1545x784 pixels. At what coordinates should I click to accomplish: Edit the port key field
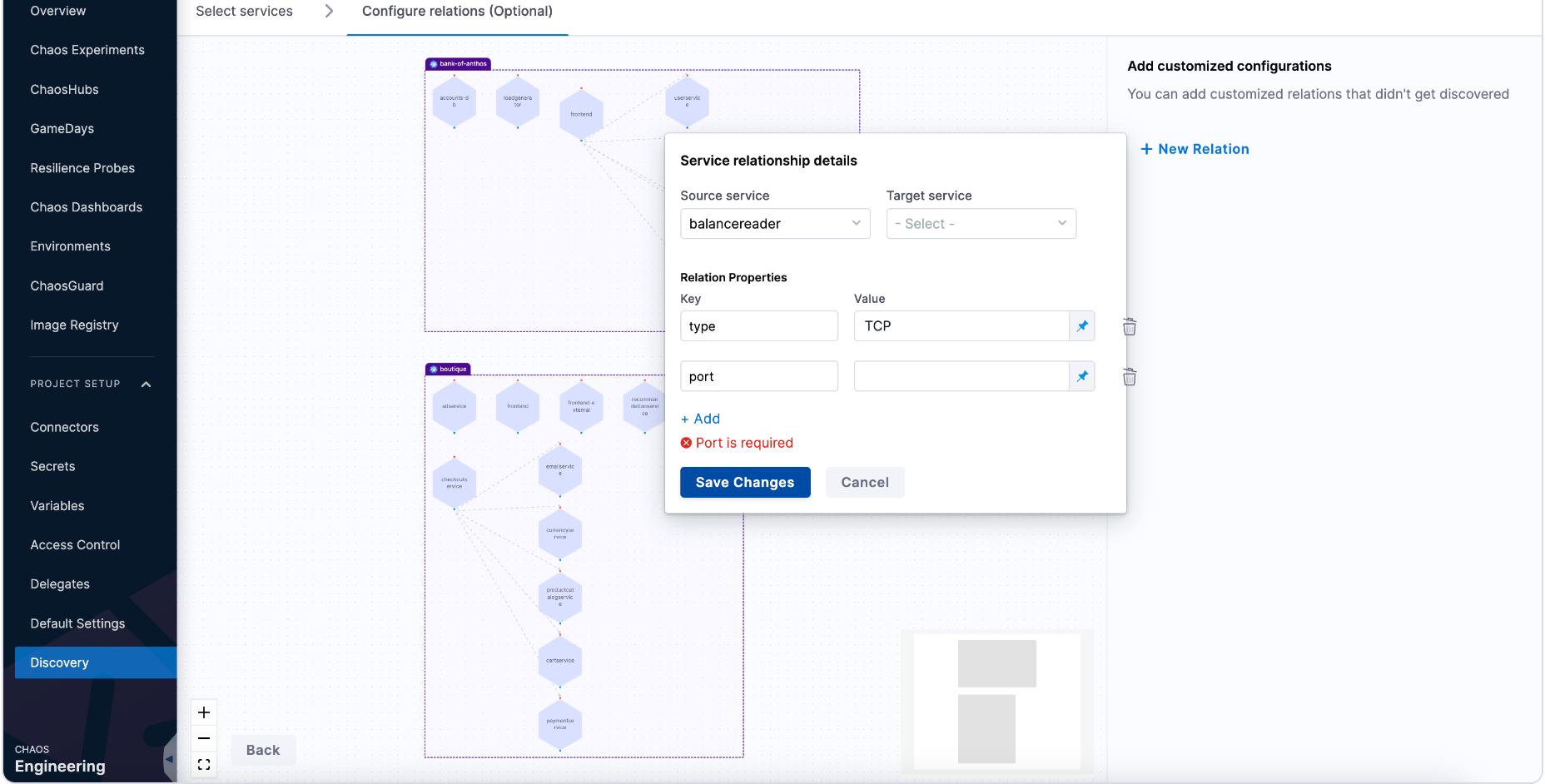(x=759, y=376)
